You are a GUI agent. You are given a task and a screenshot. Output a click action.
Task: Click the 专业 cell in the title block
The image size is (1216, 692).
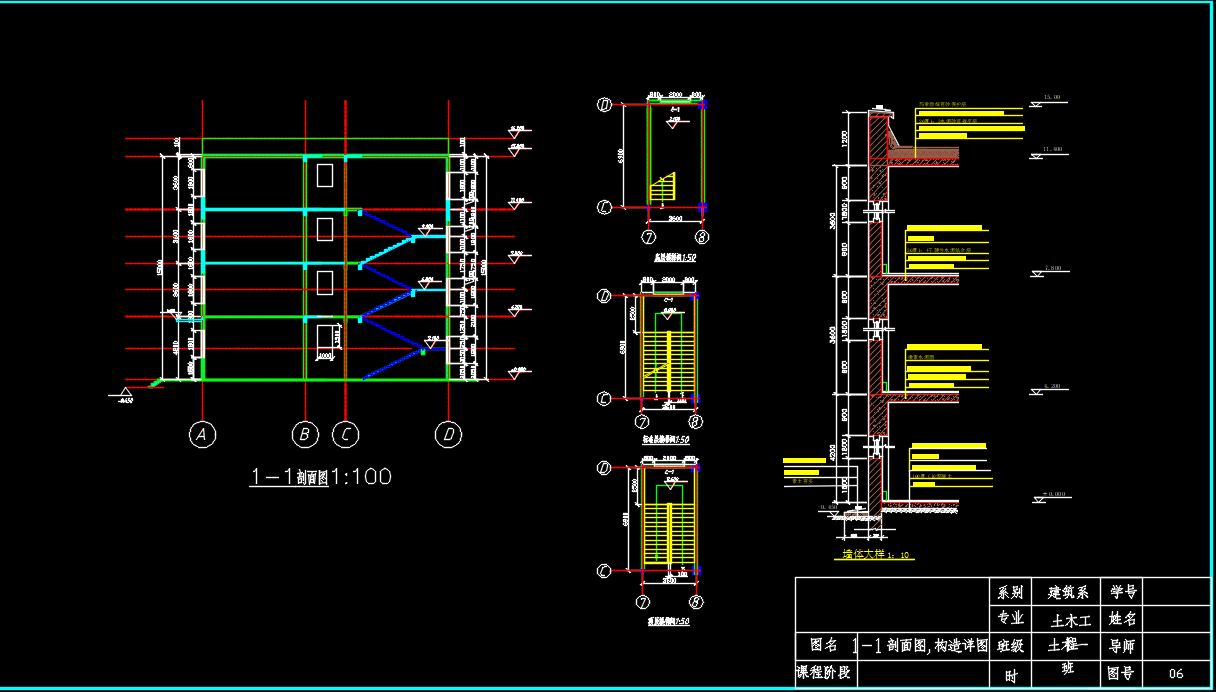(x=1011, y=619)
